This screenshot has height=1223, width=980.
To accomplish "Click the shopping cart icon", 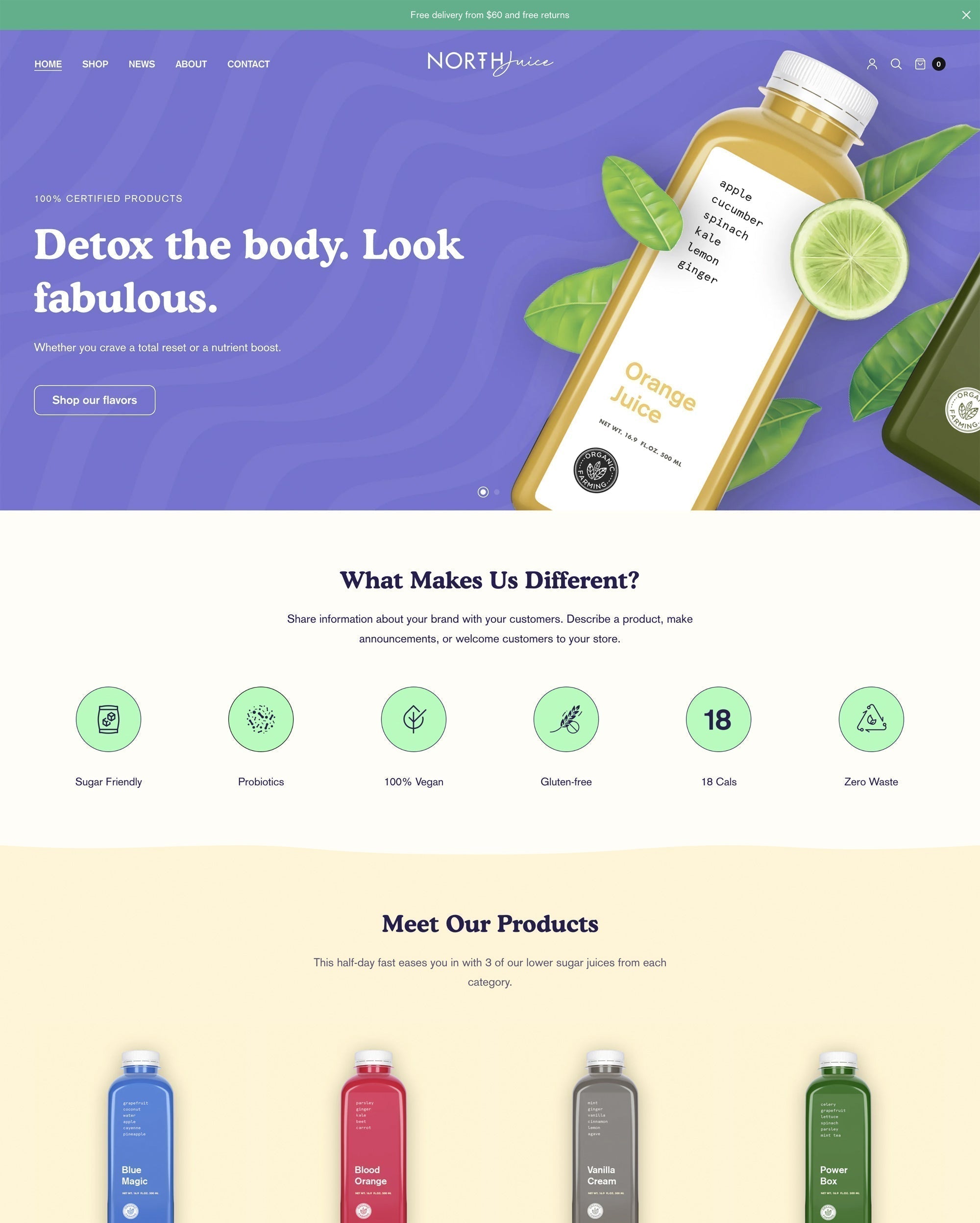I will [x=921, y=63].
